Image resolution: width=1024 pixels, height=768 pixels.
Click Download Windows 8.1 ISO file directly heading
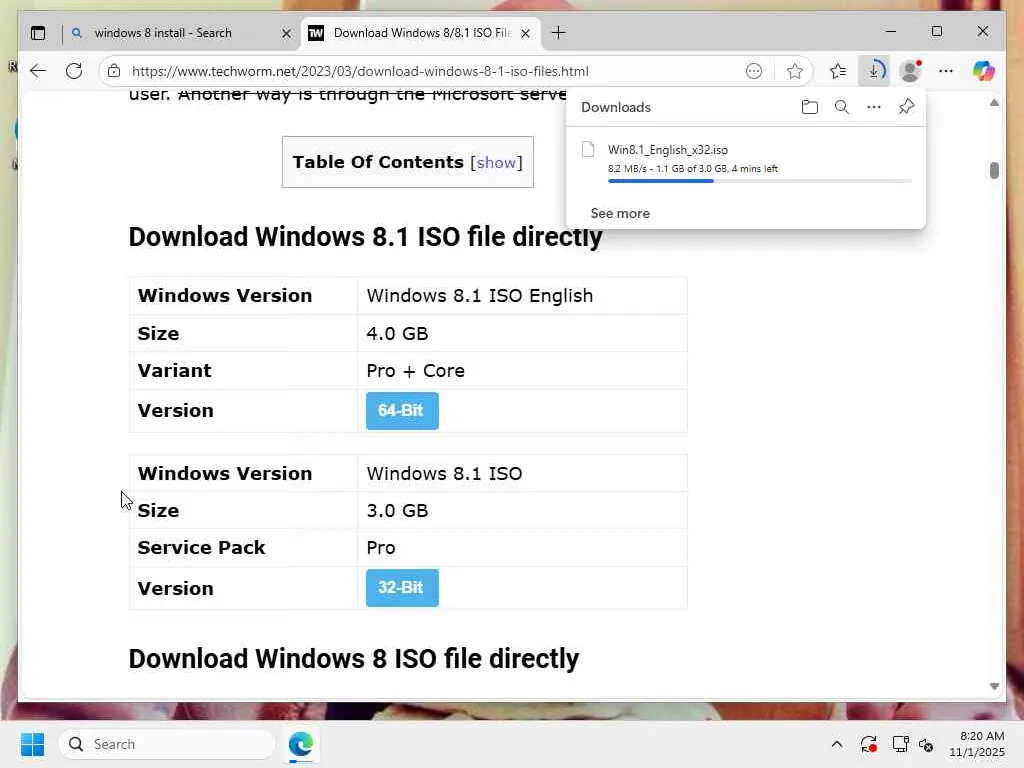365,236
